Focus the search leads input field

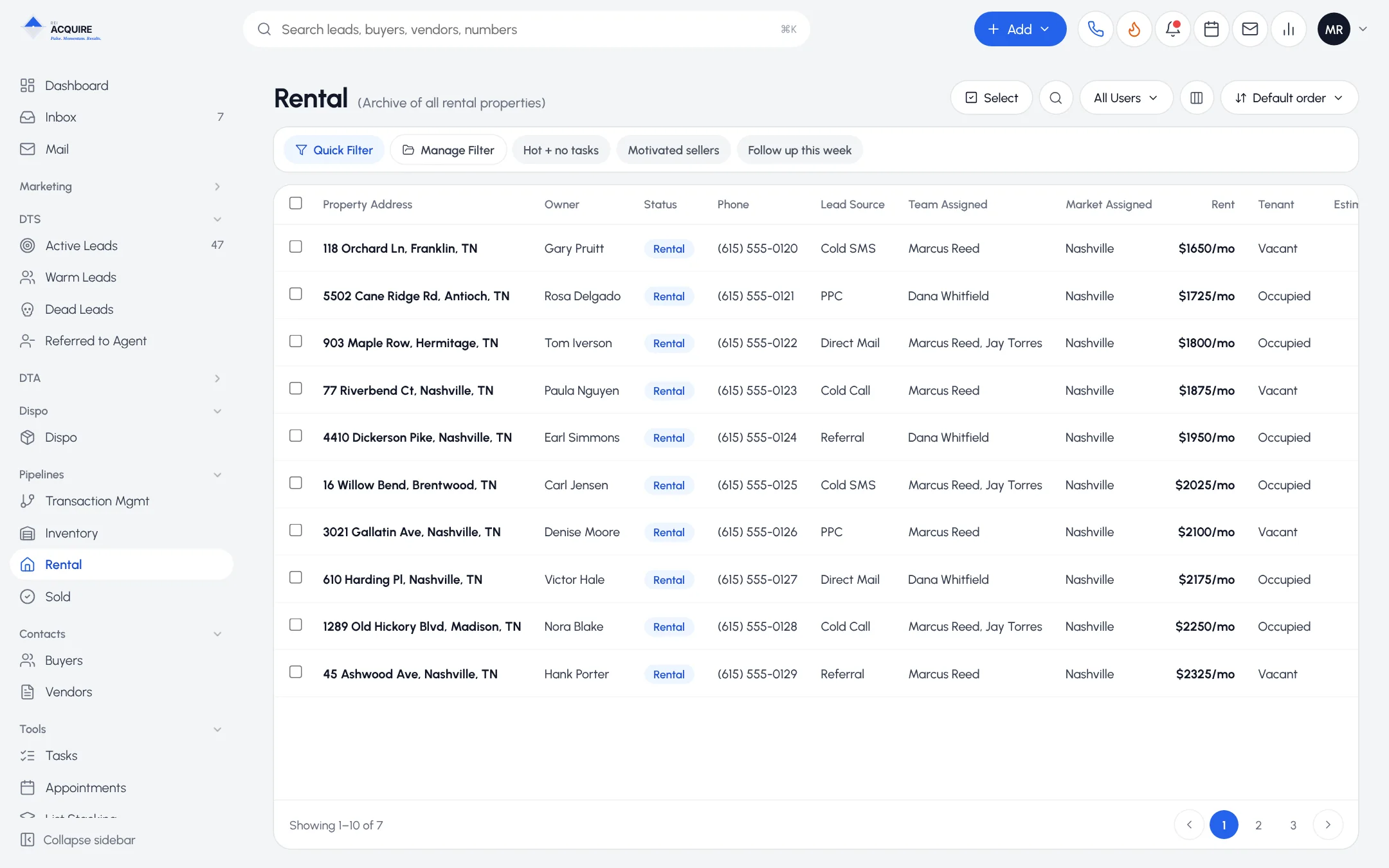tap(526, 29)
